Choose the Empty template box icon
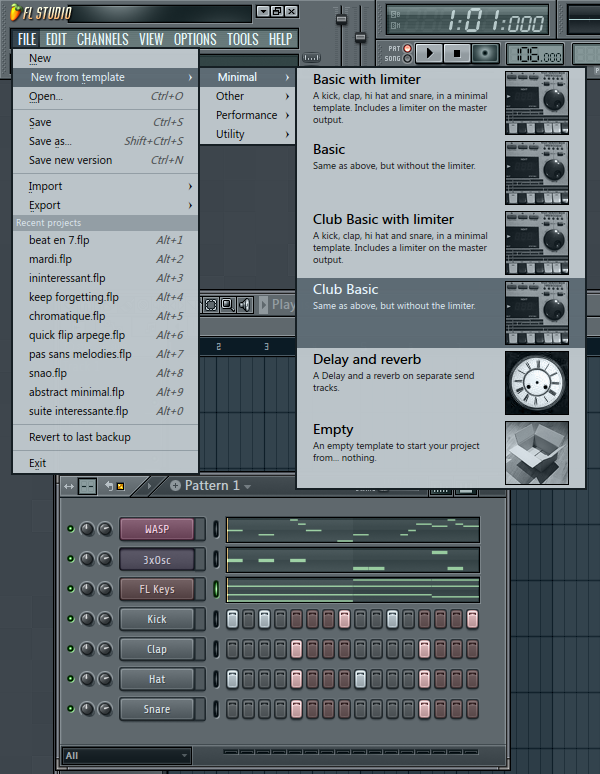 (x=537, y=452)
